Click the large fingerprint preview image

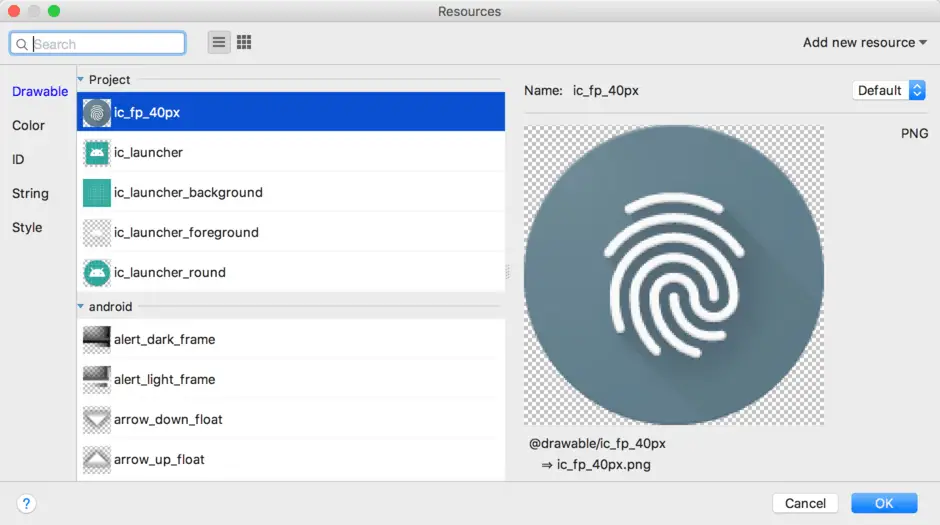click(x=673, y=275)
